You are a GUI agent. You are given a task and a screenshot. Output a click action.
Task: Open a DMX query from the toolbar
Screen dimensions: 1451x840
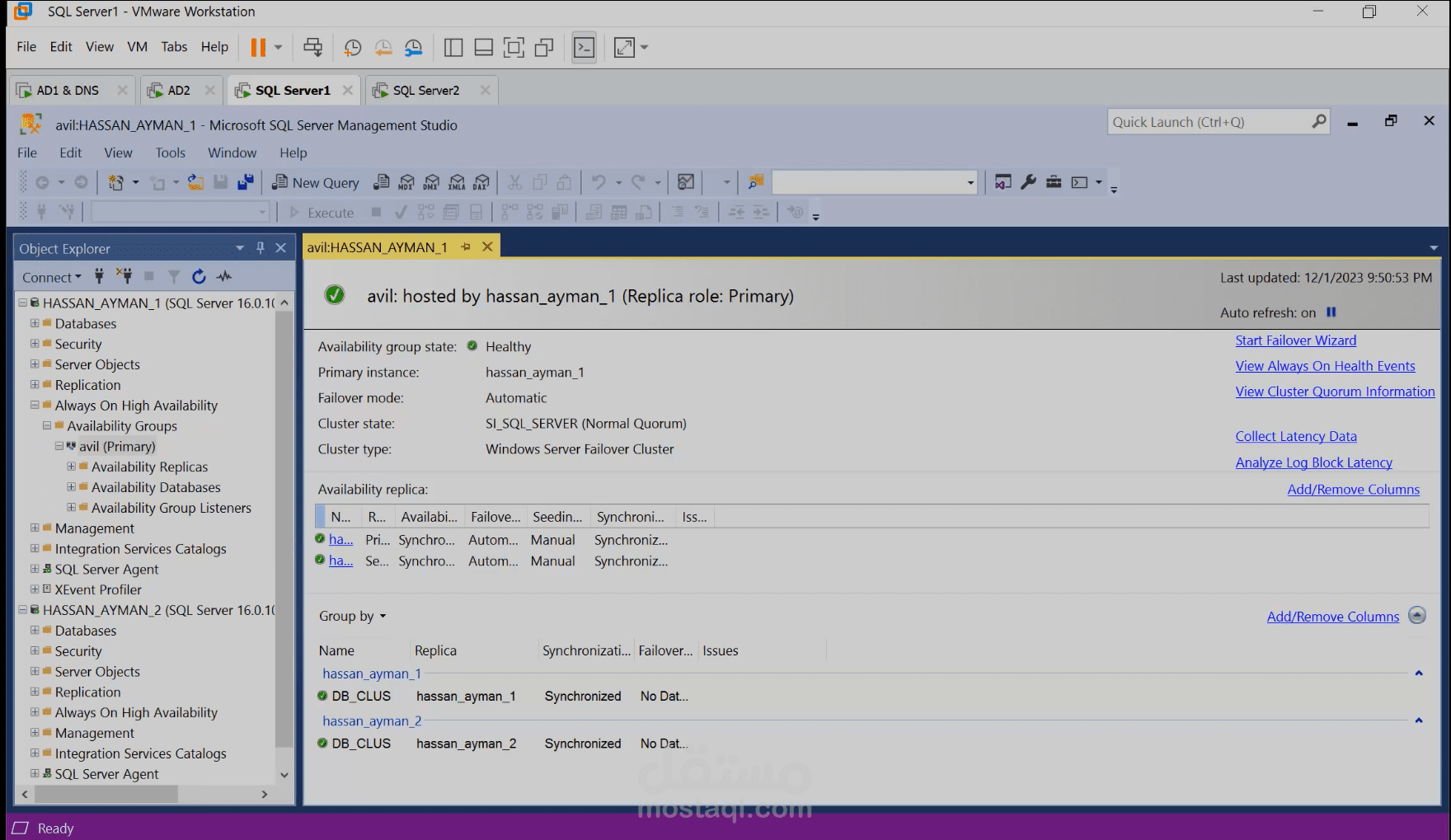coord(431,183)
